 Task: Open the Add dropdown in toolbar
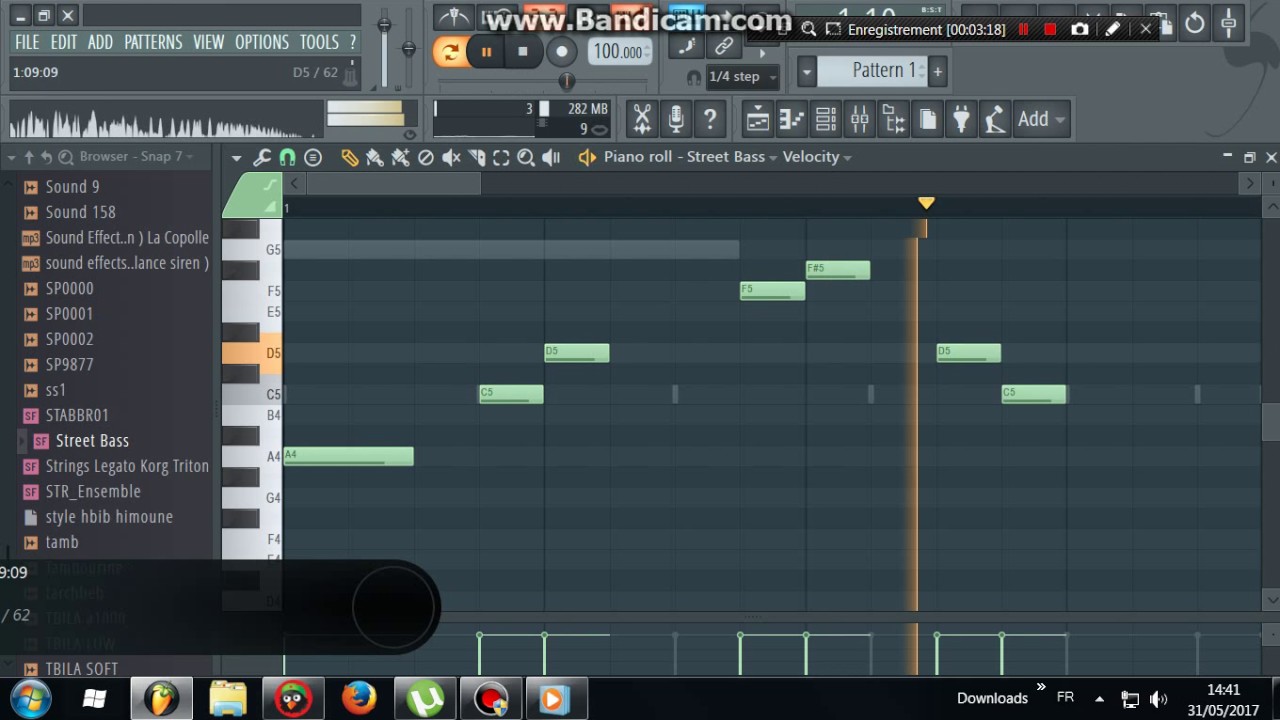click(x=1042, y=119)
